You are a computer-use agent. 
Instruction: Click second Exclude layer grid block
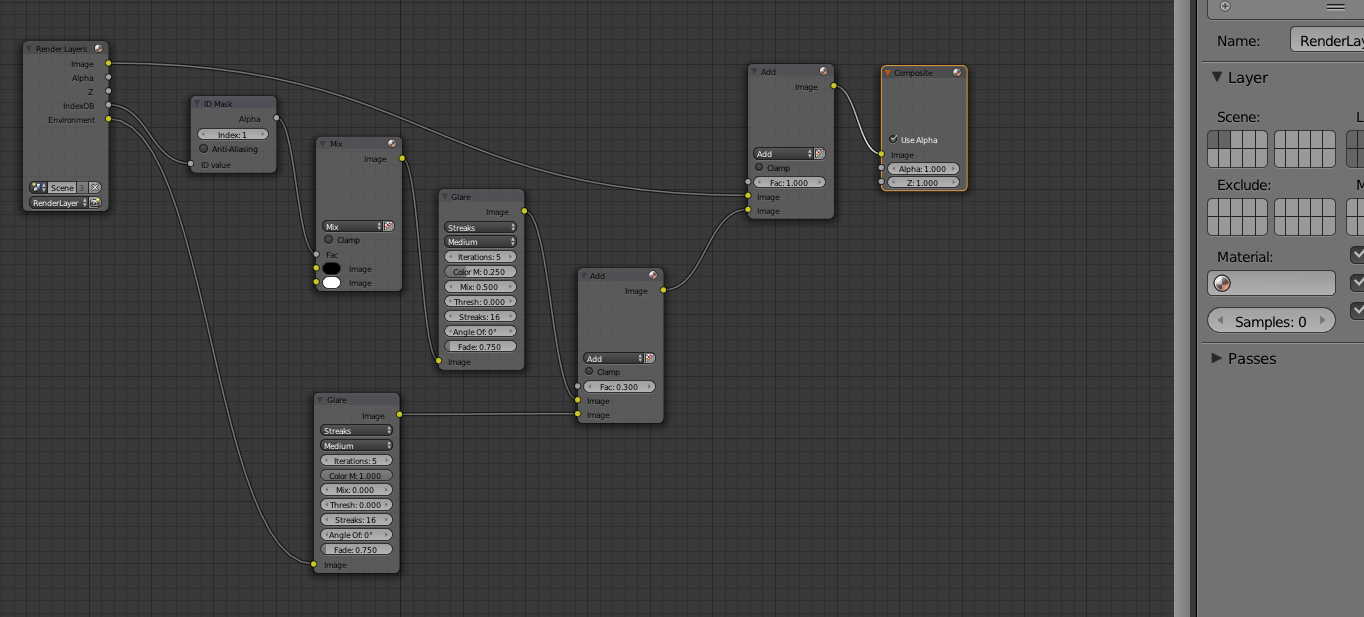tap(1304, 217)
